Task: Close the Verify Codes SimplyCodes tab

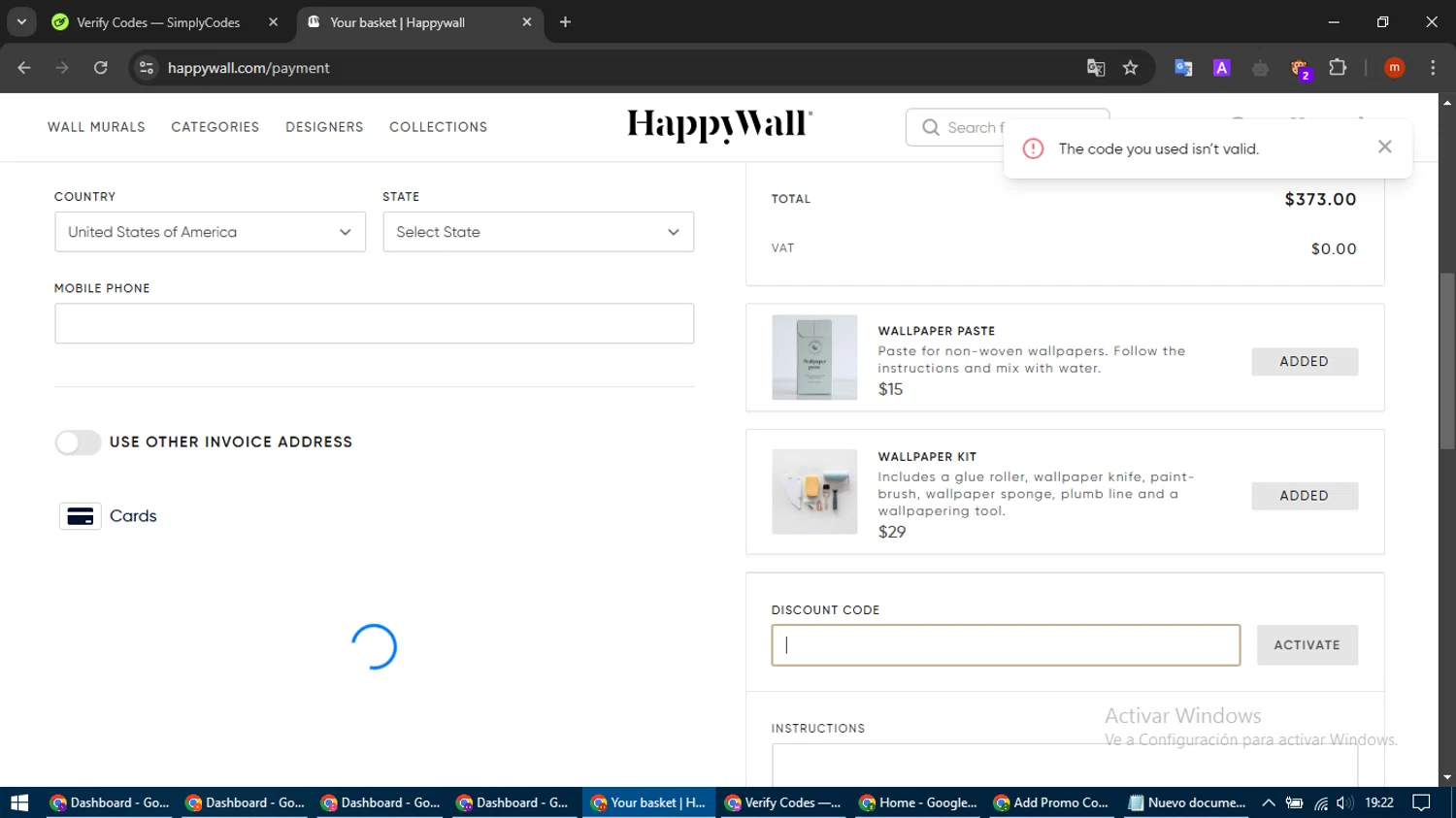Action: 273,22
